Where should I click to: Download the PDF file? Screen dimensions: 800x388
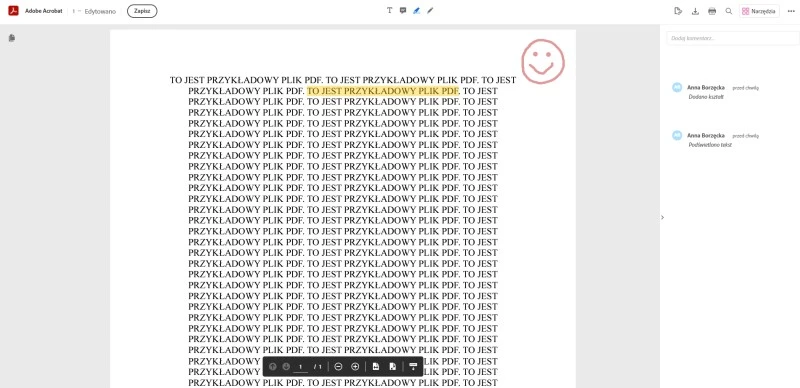(x=695, y=11)
